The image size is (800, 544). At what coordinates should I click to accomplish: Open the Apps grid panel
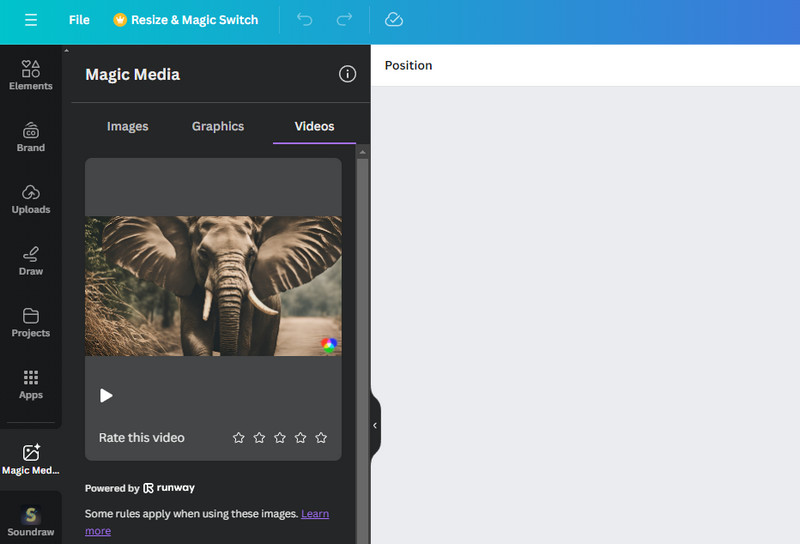31,385
